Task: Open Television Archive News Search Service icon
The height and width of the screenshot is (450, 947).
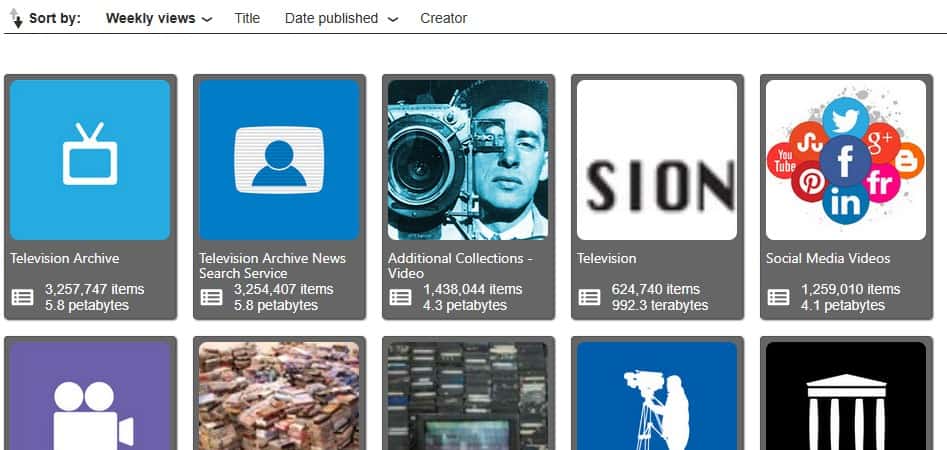Action: click(279, 160)
